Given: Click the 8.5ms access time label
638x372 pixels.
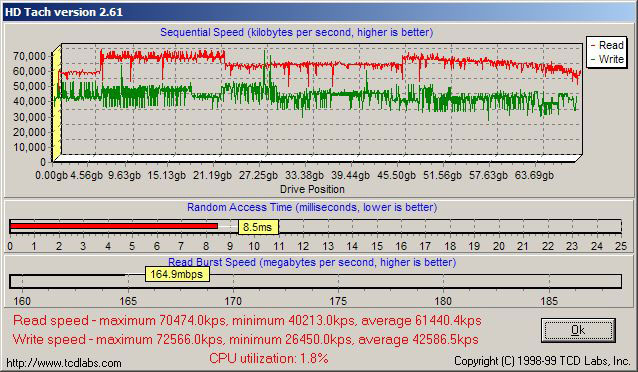Looking at the screenshot, I should click(258, 227).
